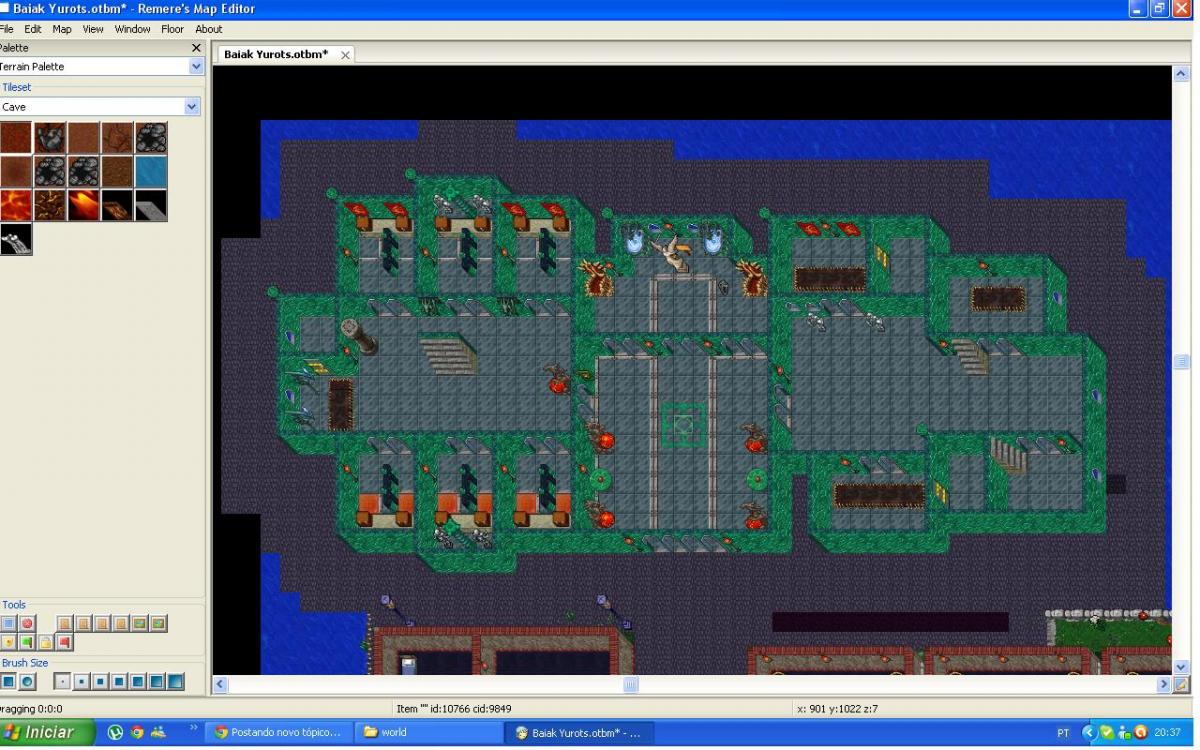Screen dimensions: 1200x750
Task: Open the Map menu
Action: coord(62,29)
